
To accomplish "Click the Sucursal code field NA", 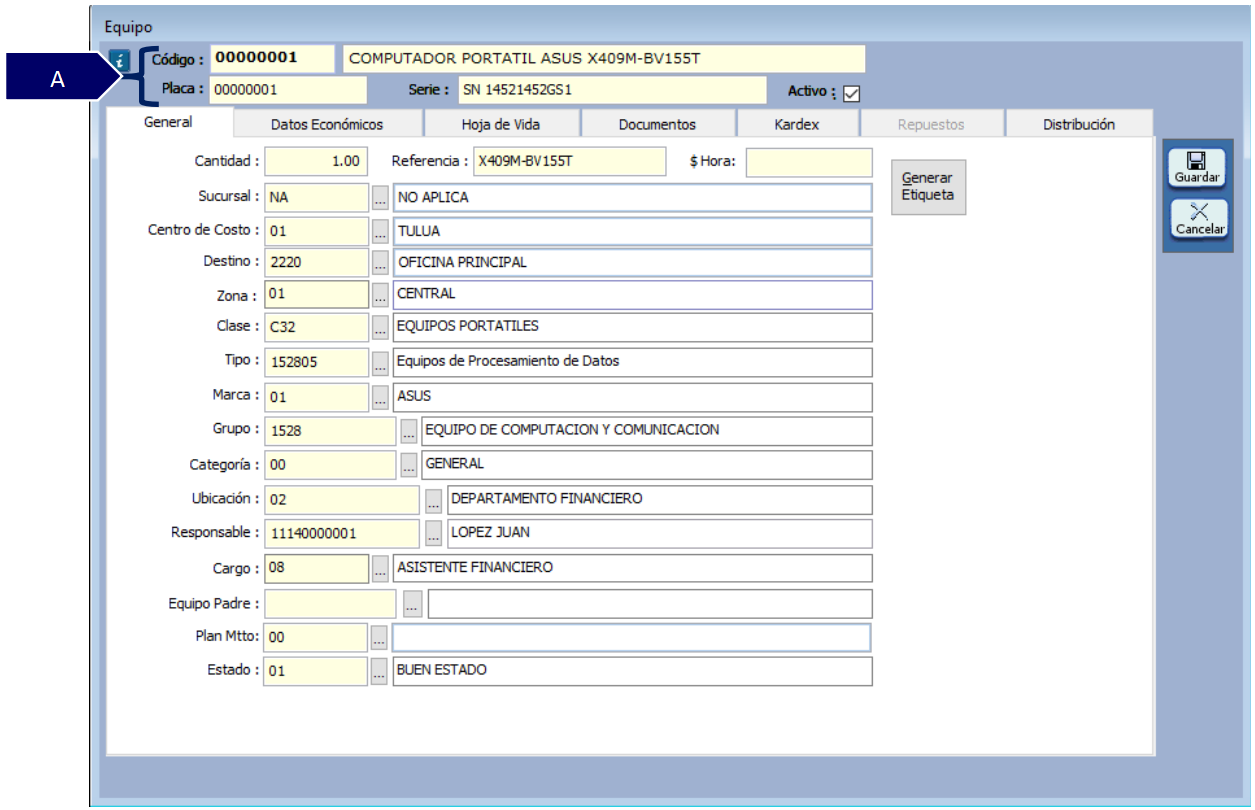I will pos(317,198).
